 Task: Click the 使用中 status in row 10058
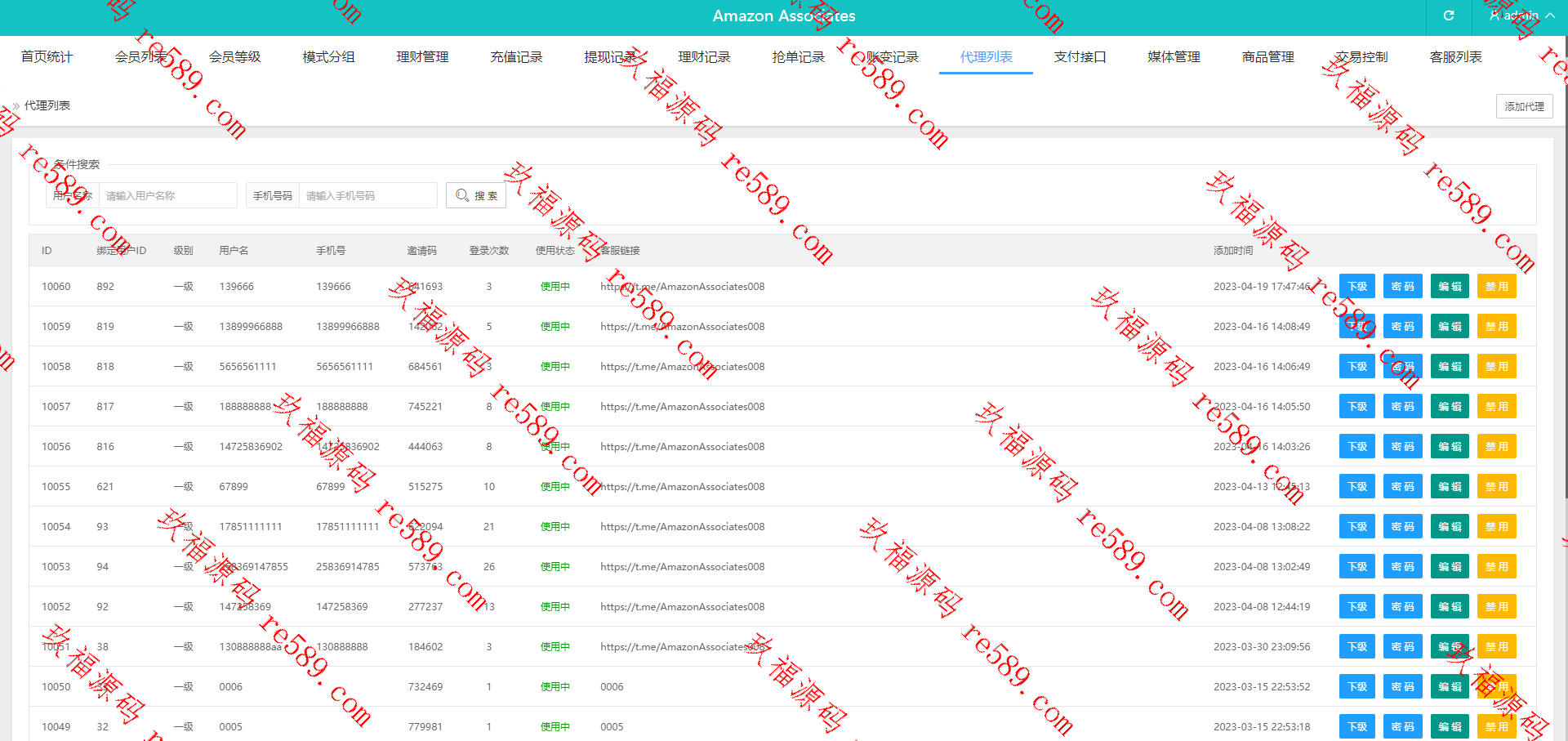(555, 366)
